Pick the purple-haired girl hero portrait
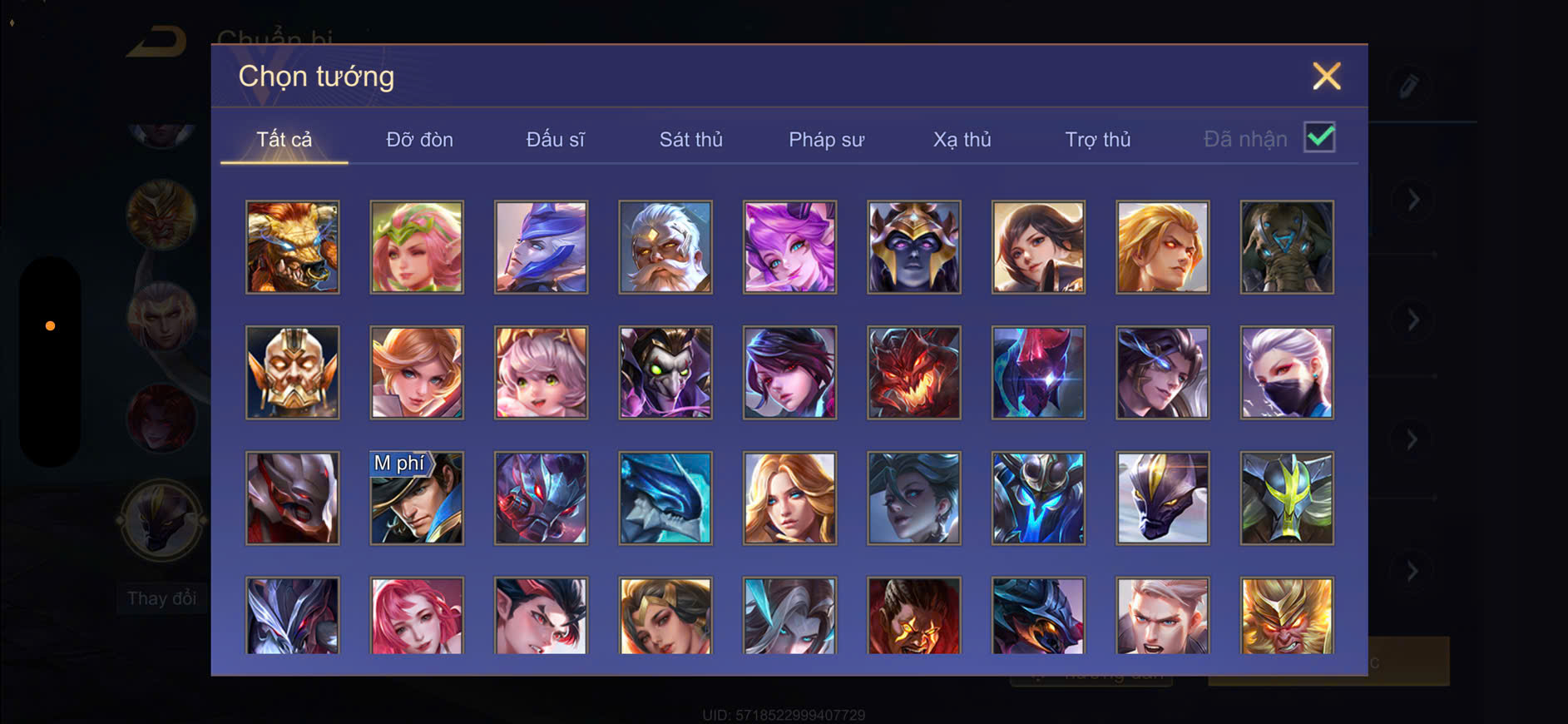 coord(789,247)
